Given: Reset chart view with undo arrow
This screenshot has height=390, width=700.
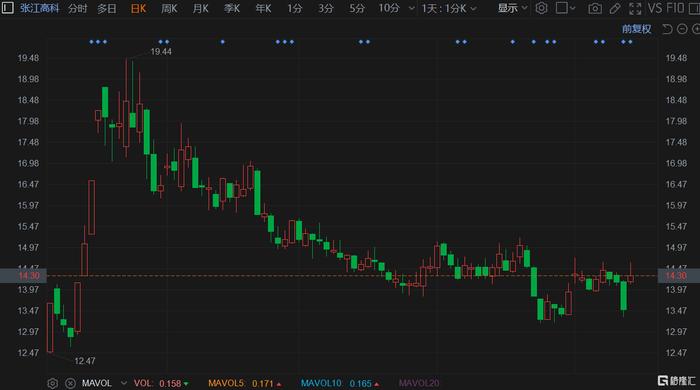Looking at the screenshot, I should pyautogui.click(x=667, y=29).
